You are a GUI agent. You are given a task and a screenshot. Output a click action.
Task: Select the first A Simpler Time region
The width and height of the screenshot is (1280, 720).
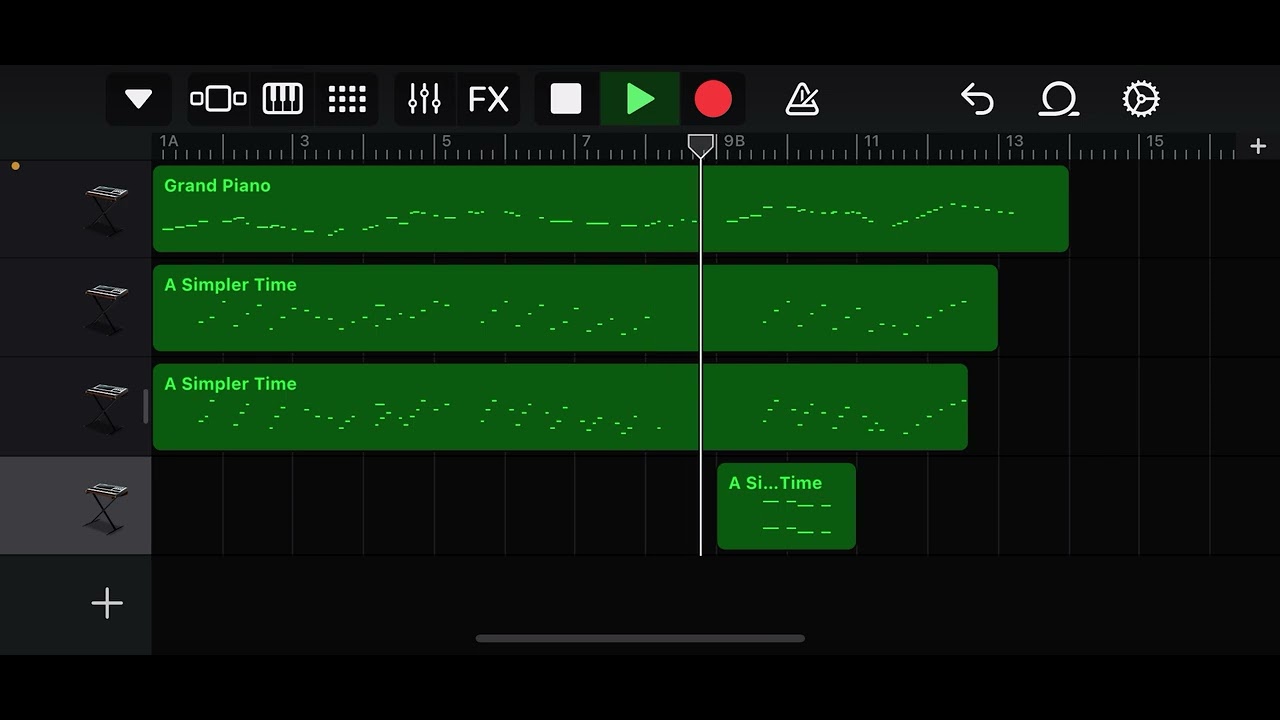point(575,307)
